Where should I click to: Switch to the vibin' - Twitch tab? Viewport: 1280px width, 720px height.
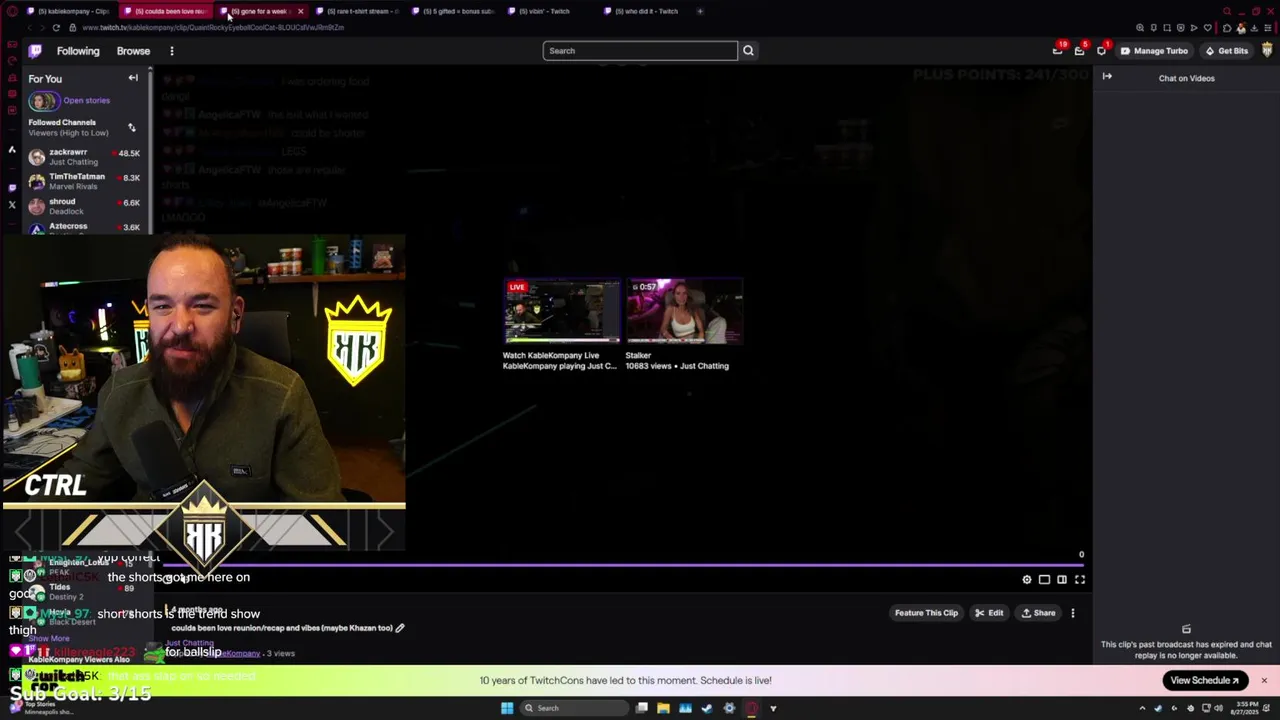tap(549, 11)
